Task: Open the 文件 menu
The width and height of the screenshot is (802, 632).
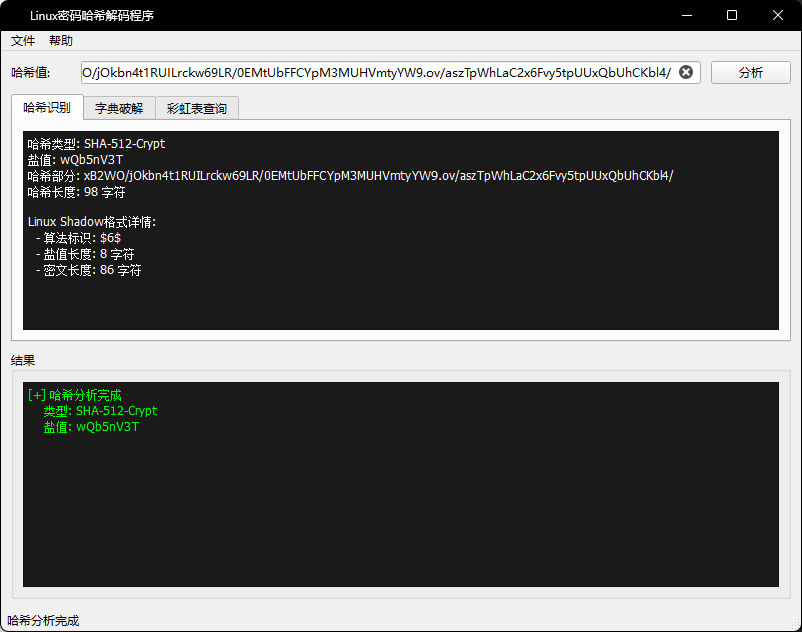Action: tap(23, 41)
